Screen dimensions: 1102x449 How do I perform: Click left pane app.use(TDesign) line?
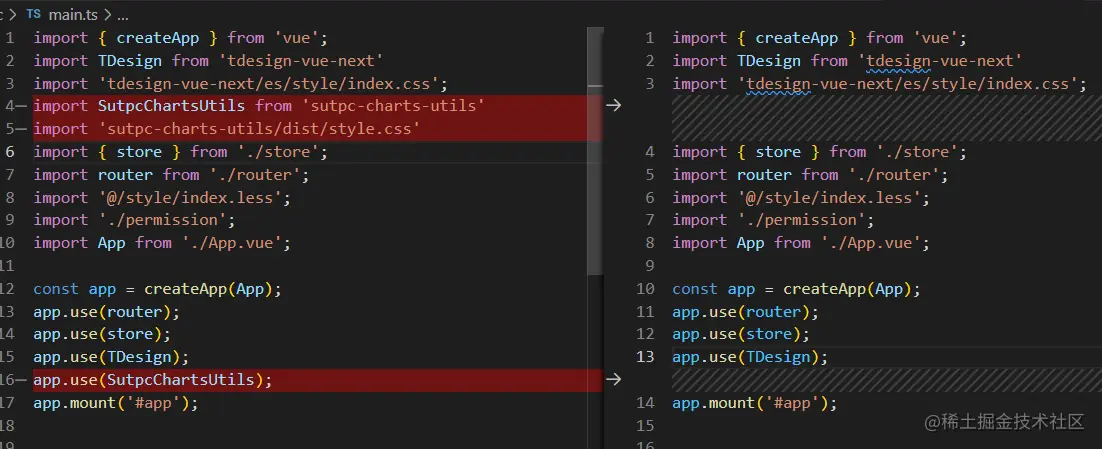point(111,357)
